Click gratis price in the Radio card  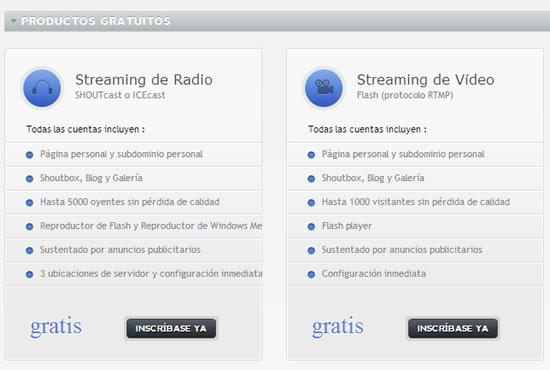click(56, 327)
